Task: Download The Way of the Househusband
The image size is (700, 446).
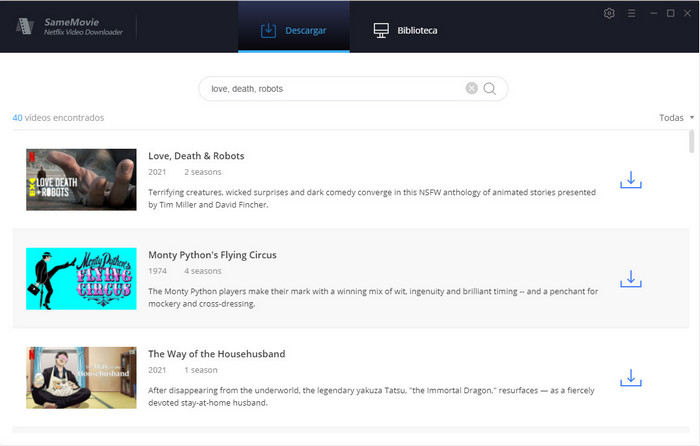Action: point(630,378)
